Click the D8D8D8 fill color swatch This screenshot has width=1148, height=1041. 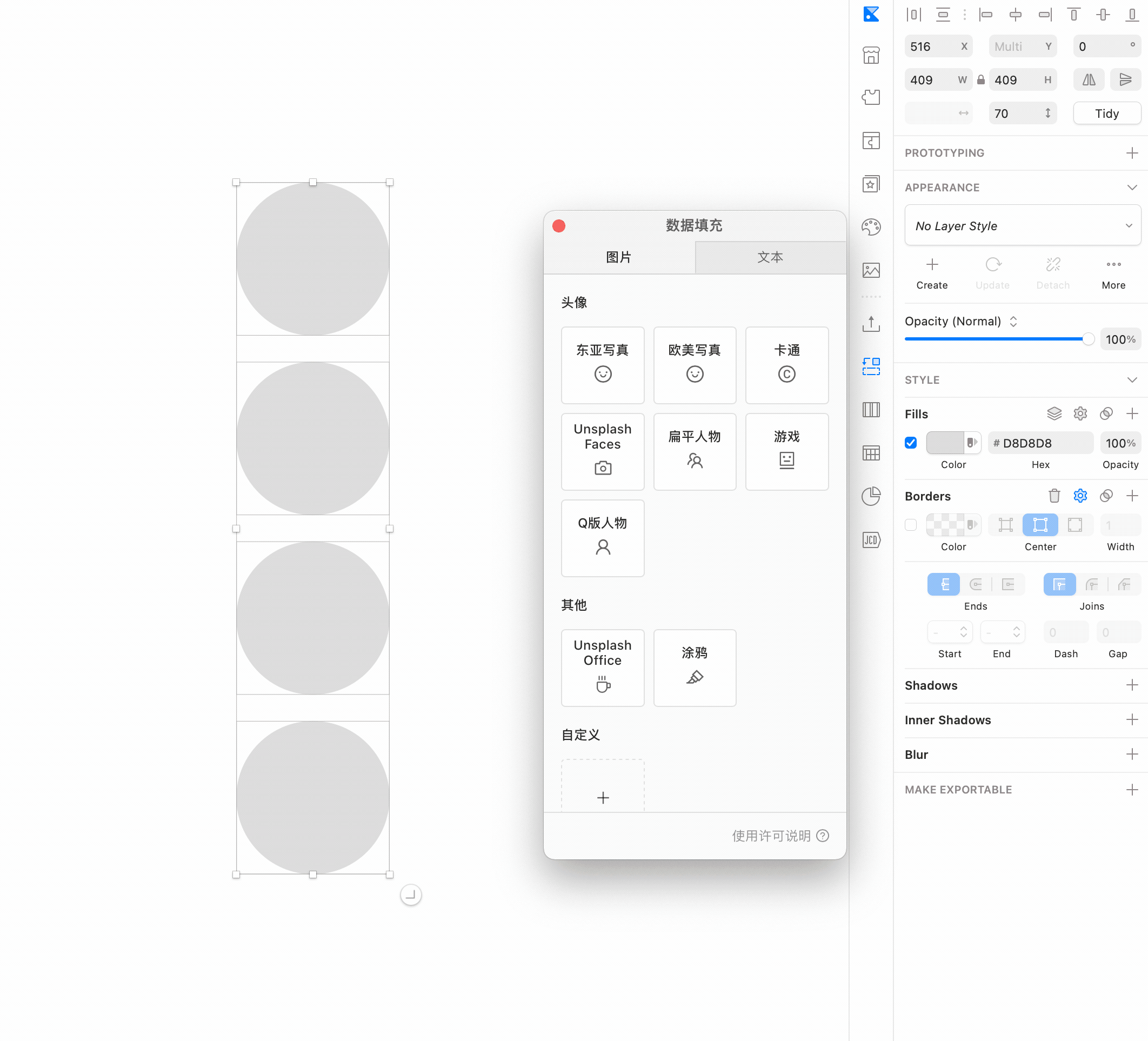[x=945, y=443]
